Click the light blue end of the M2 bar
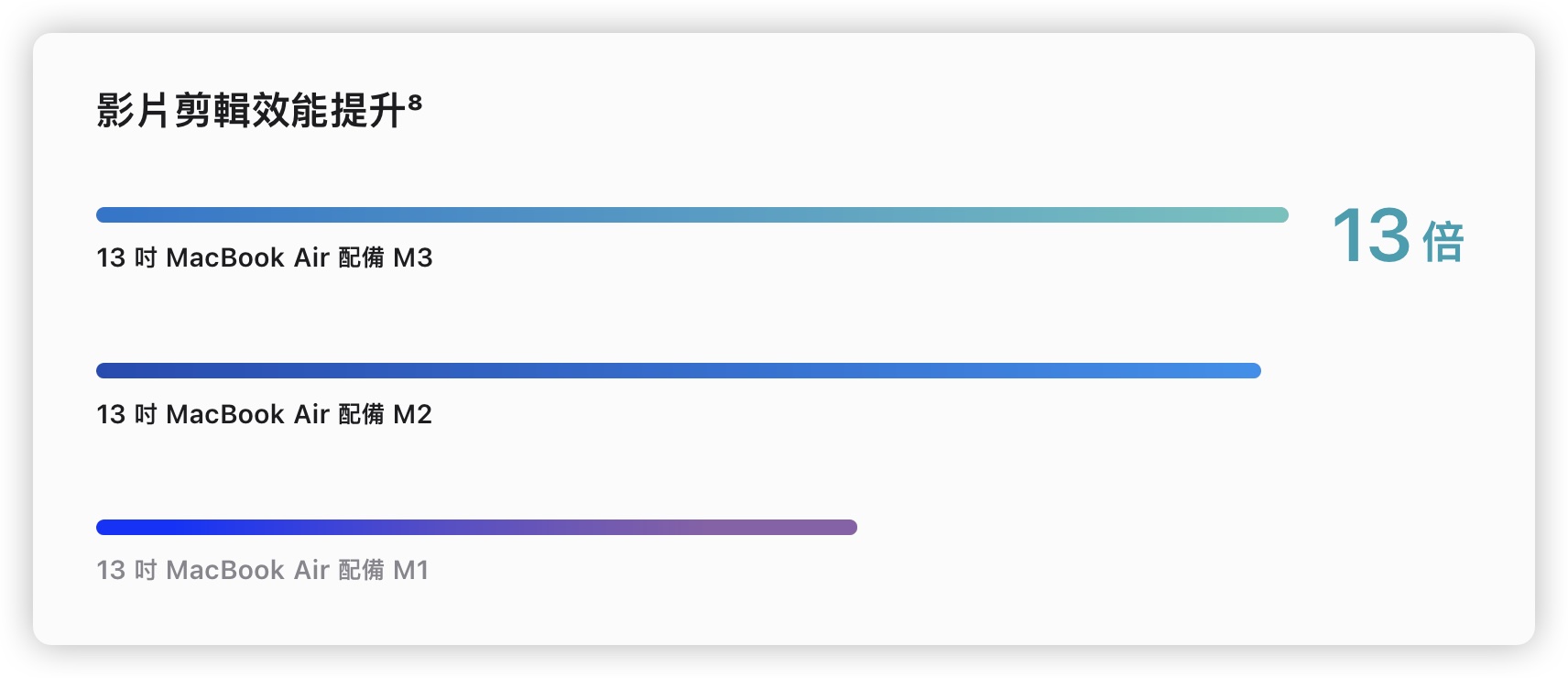Image resolution: width=1568 pixels, height=678 pixels. (1241, 370)
